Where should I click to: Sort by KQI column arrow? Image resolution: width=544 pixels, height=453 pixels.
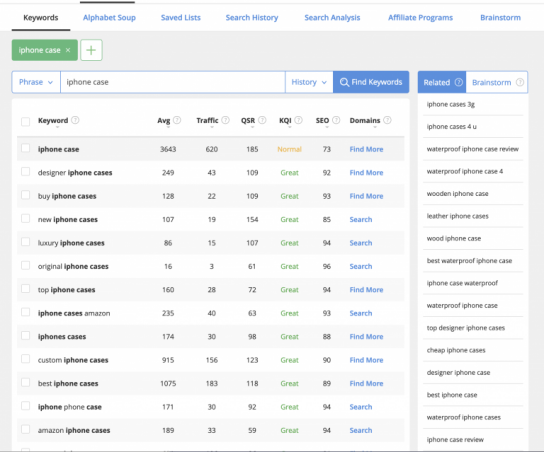pos(290,128)
